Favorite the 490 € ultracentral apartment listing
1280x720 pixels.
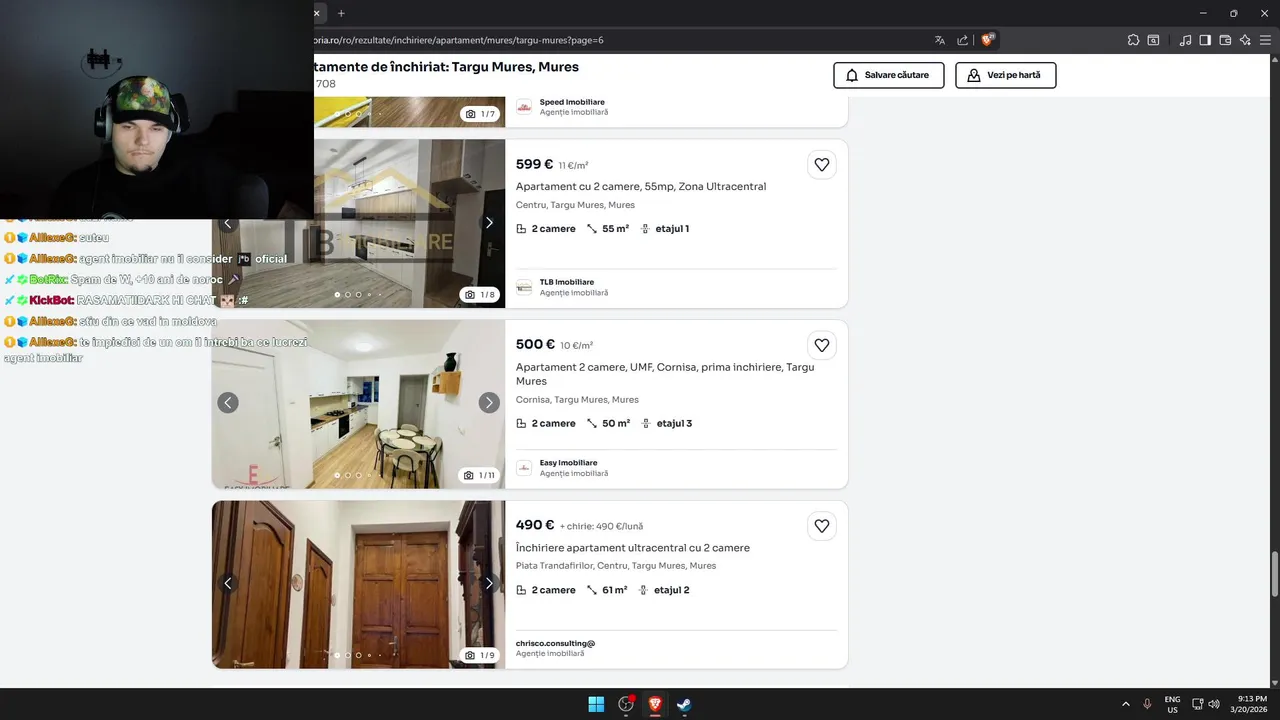tap(822, 526)
